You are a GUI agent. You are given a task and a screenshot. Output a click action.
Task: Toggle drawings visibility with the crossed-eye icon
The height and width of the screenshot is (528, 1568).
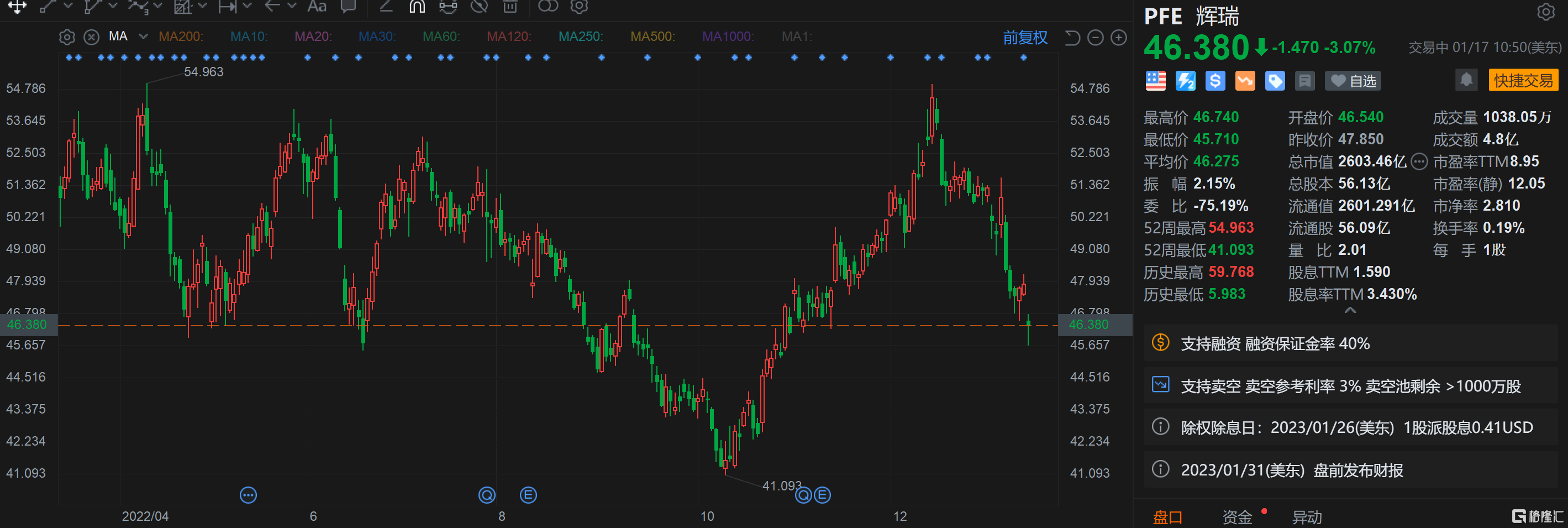click(480, 7)
